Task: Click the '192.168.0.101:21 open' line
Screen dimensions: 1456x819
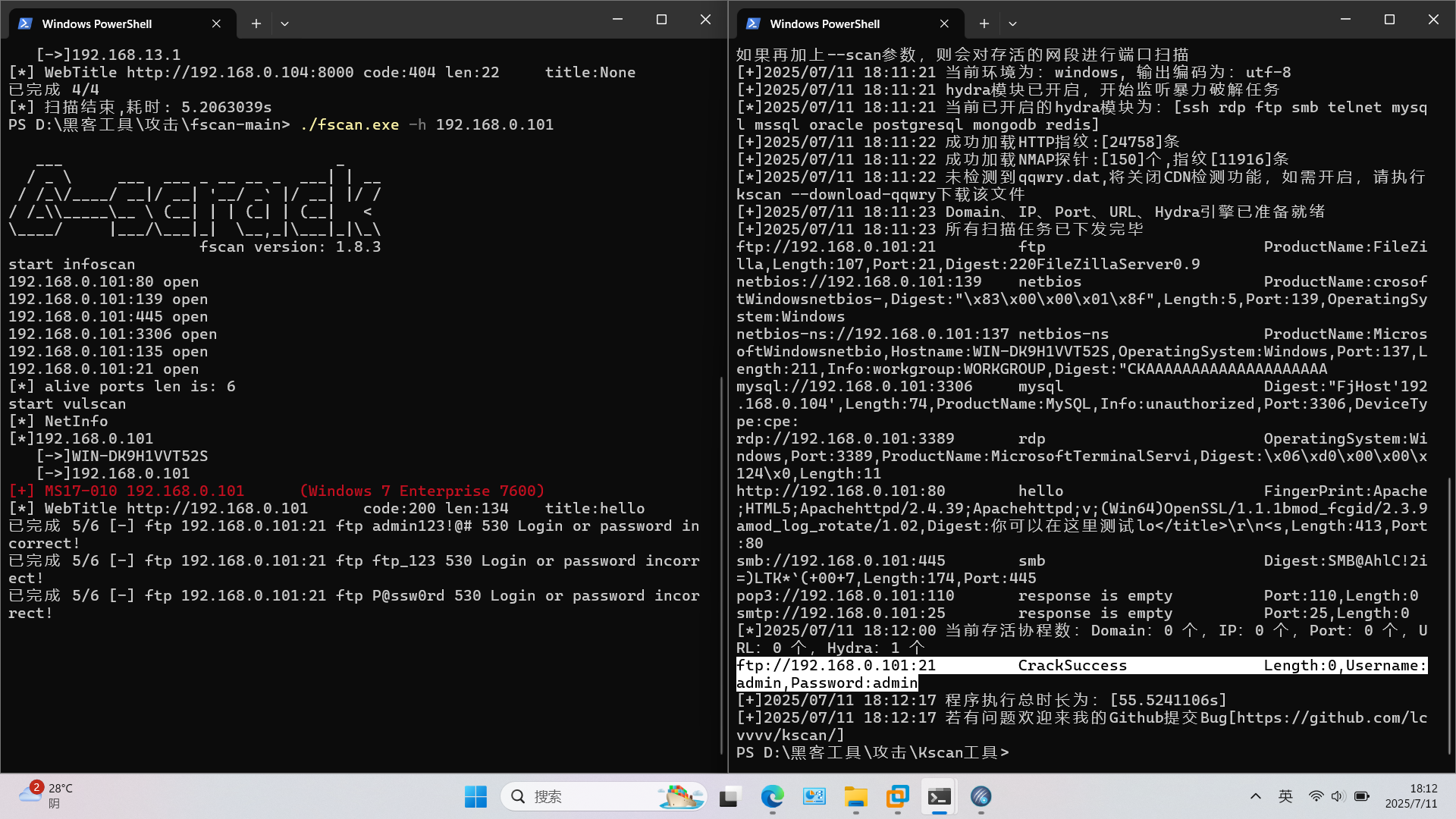Action: [x=104, y=369]
